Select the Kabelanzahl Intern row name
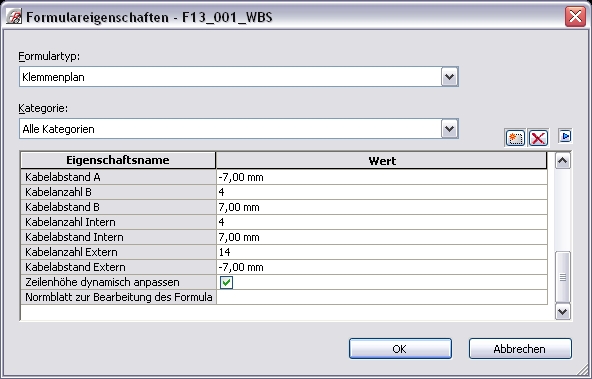Viewport: 592px width, 379px height. (x=118, y=222)
